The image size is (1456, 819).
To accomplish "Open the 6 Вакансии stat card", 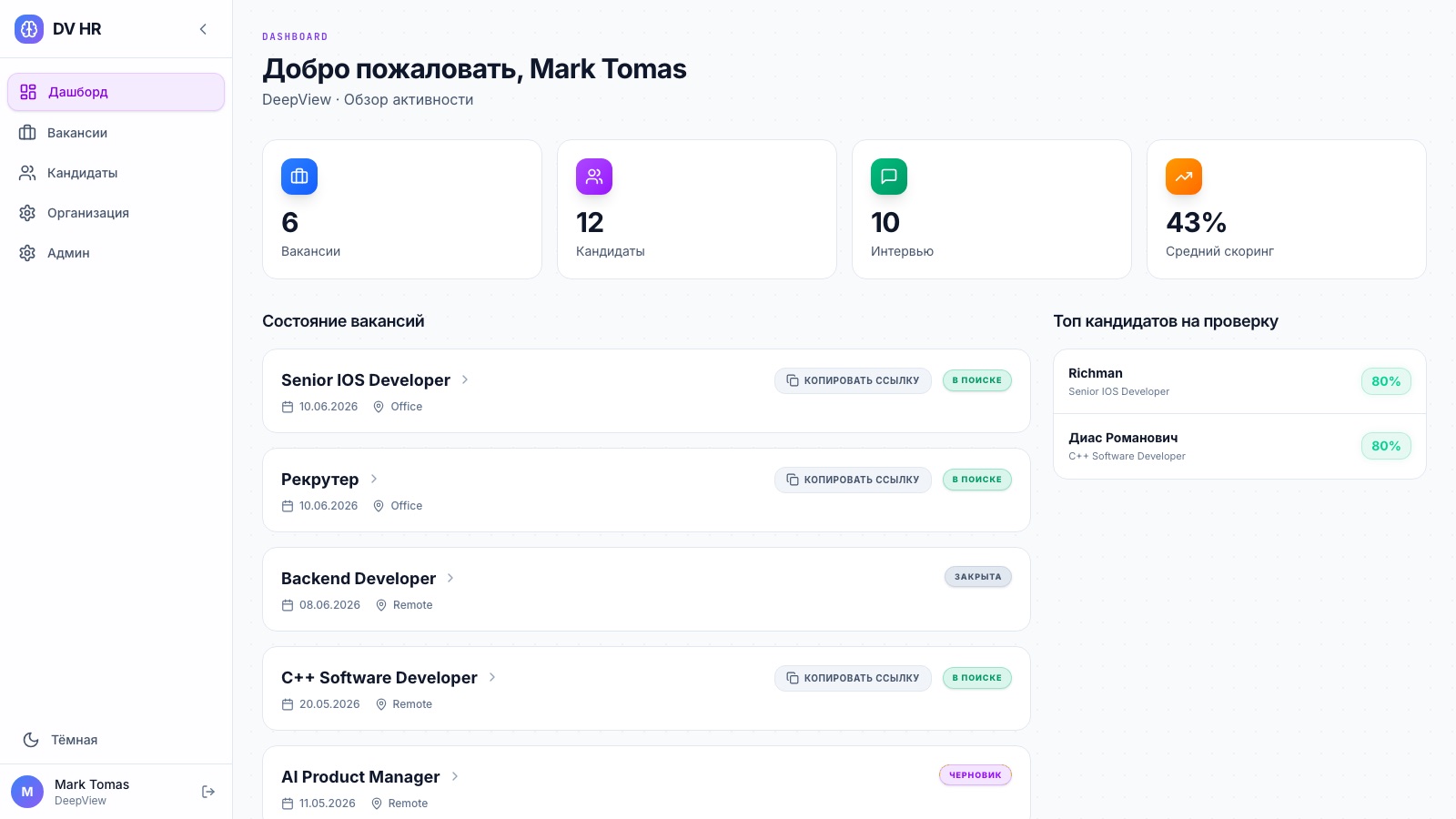I will pyautogui.click(x=402, y=209).
